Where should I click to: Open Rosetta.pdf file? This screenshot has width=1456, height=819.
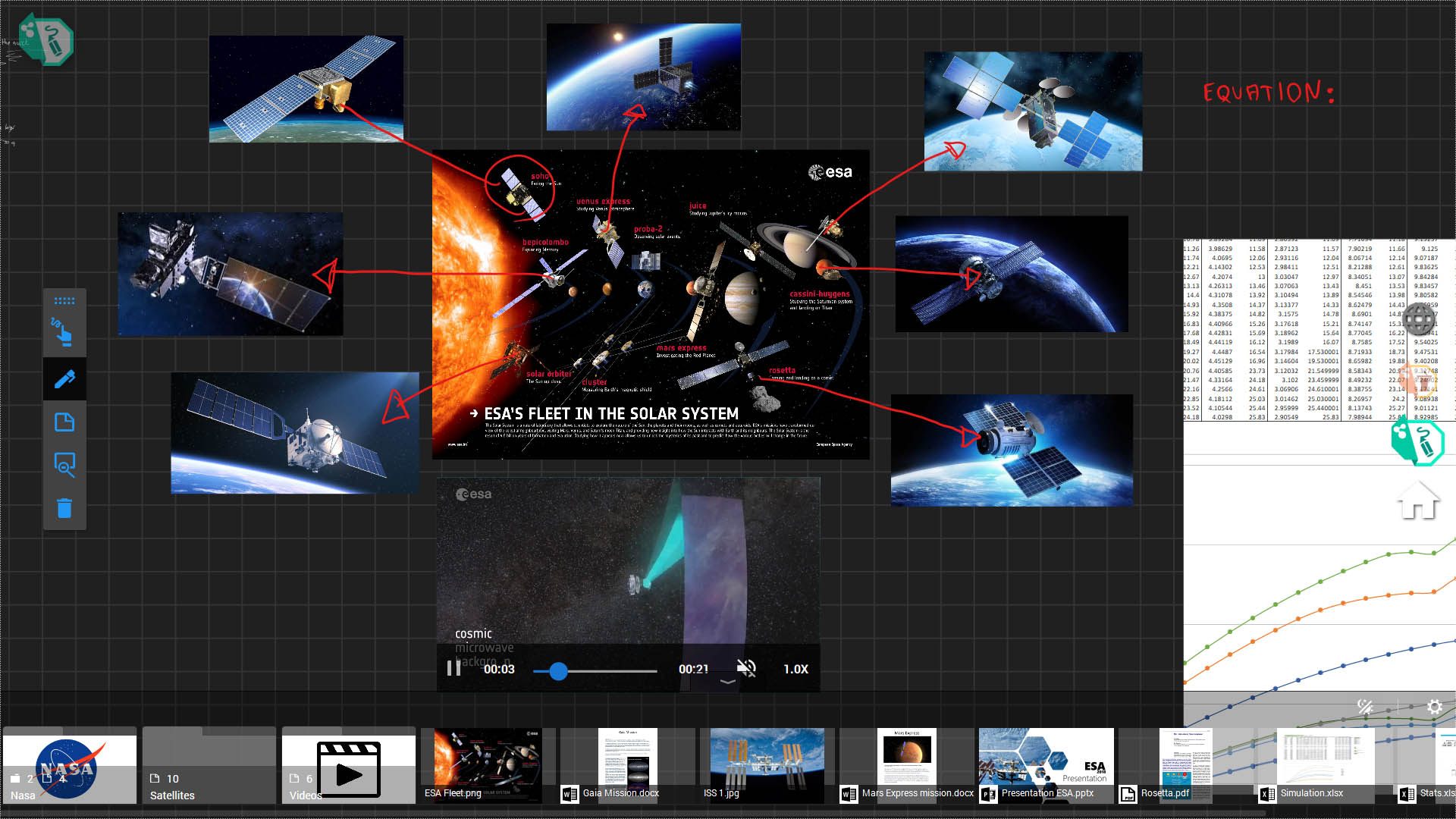1186,766
